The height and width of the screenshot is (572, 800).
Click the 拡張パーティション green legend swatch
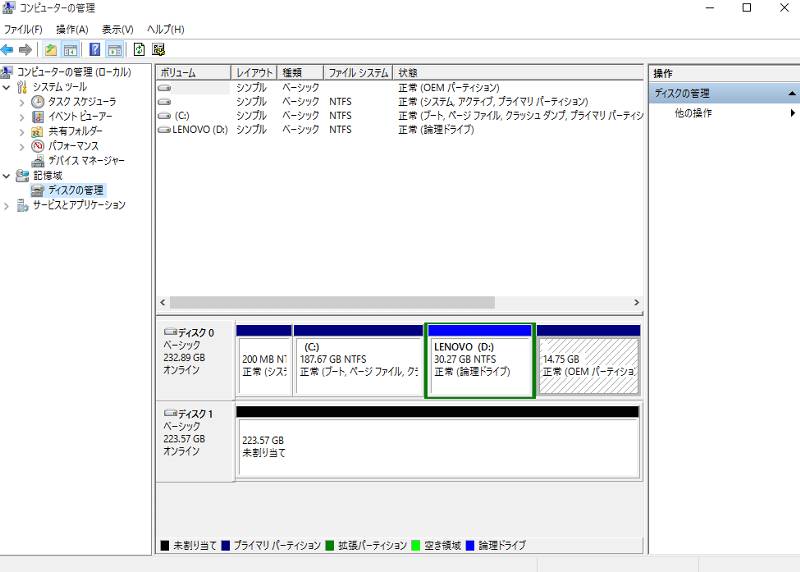click(x=330, y=545)
